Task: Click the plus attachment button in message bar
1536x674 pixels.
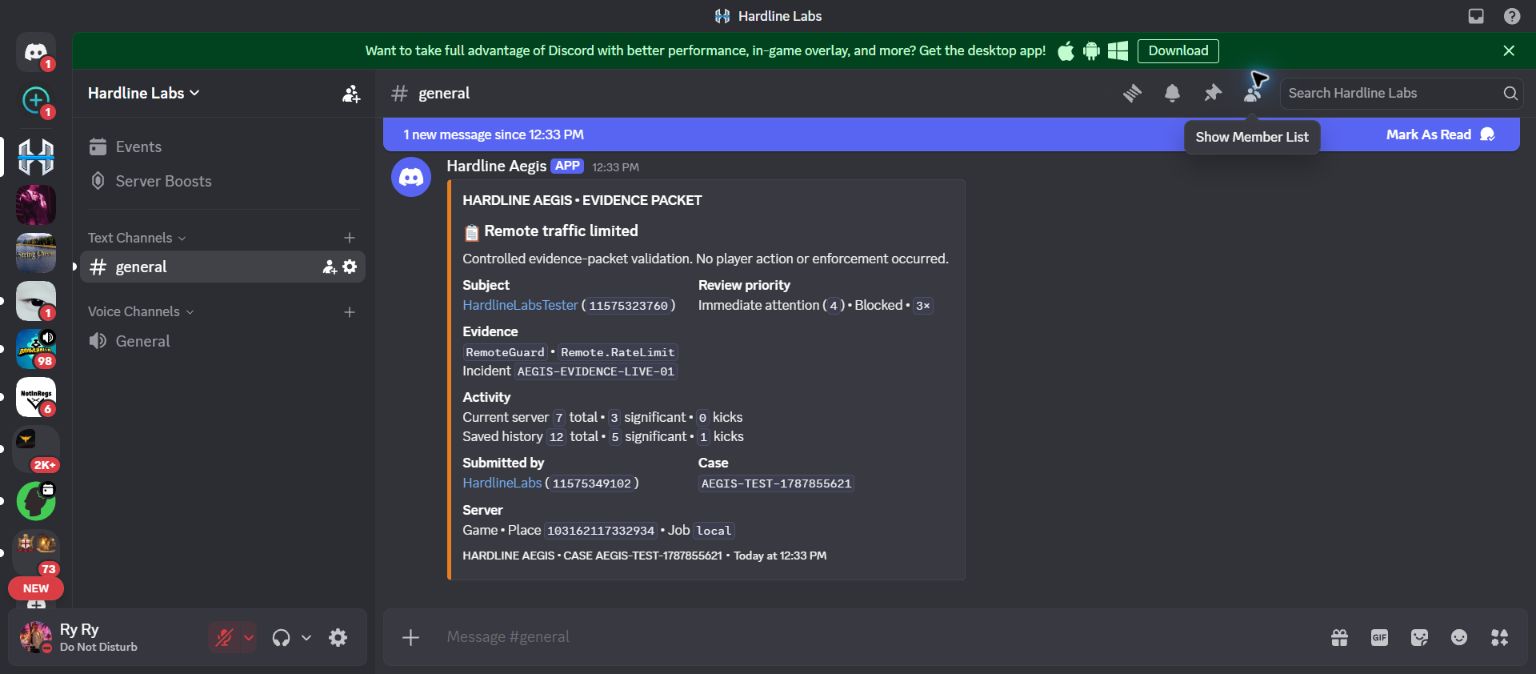Action: pos(411,637)
